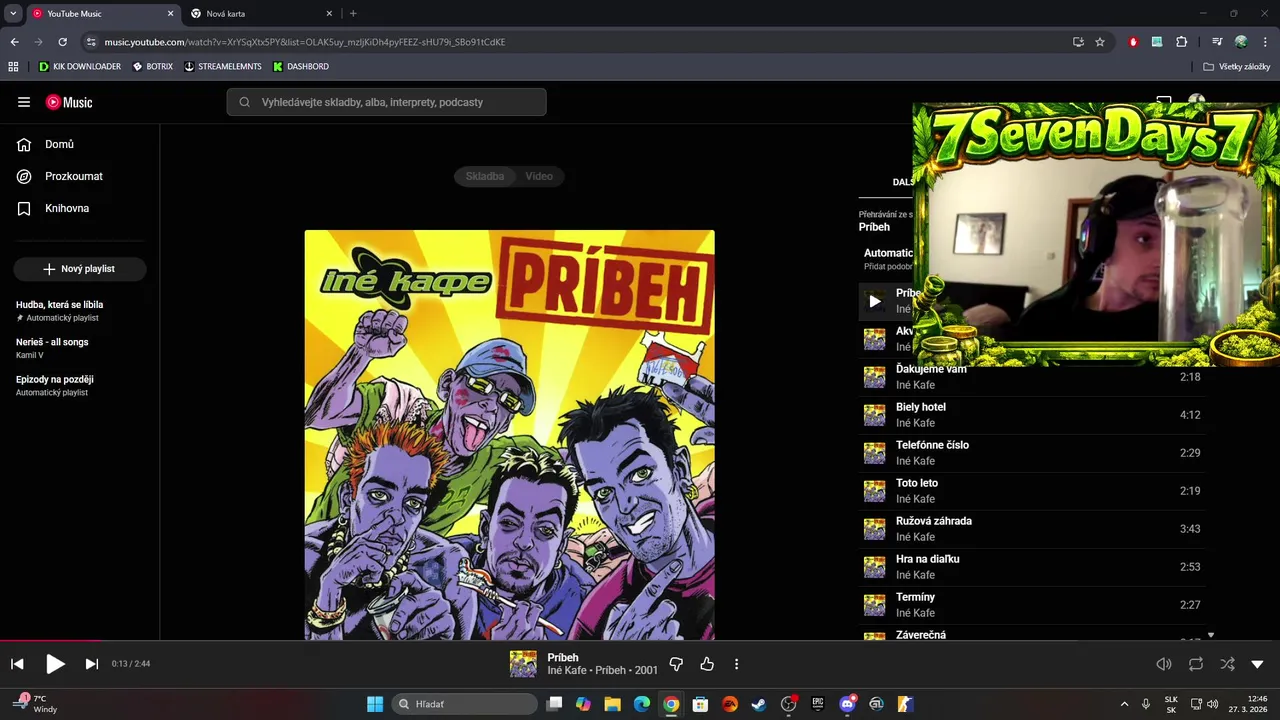Open Steam from the taskbar
Screen dimensions: 1280x720
tap(759, 704)
